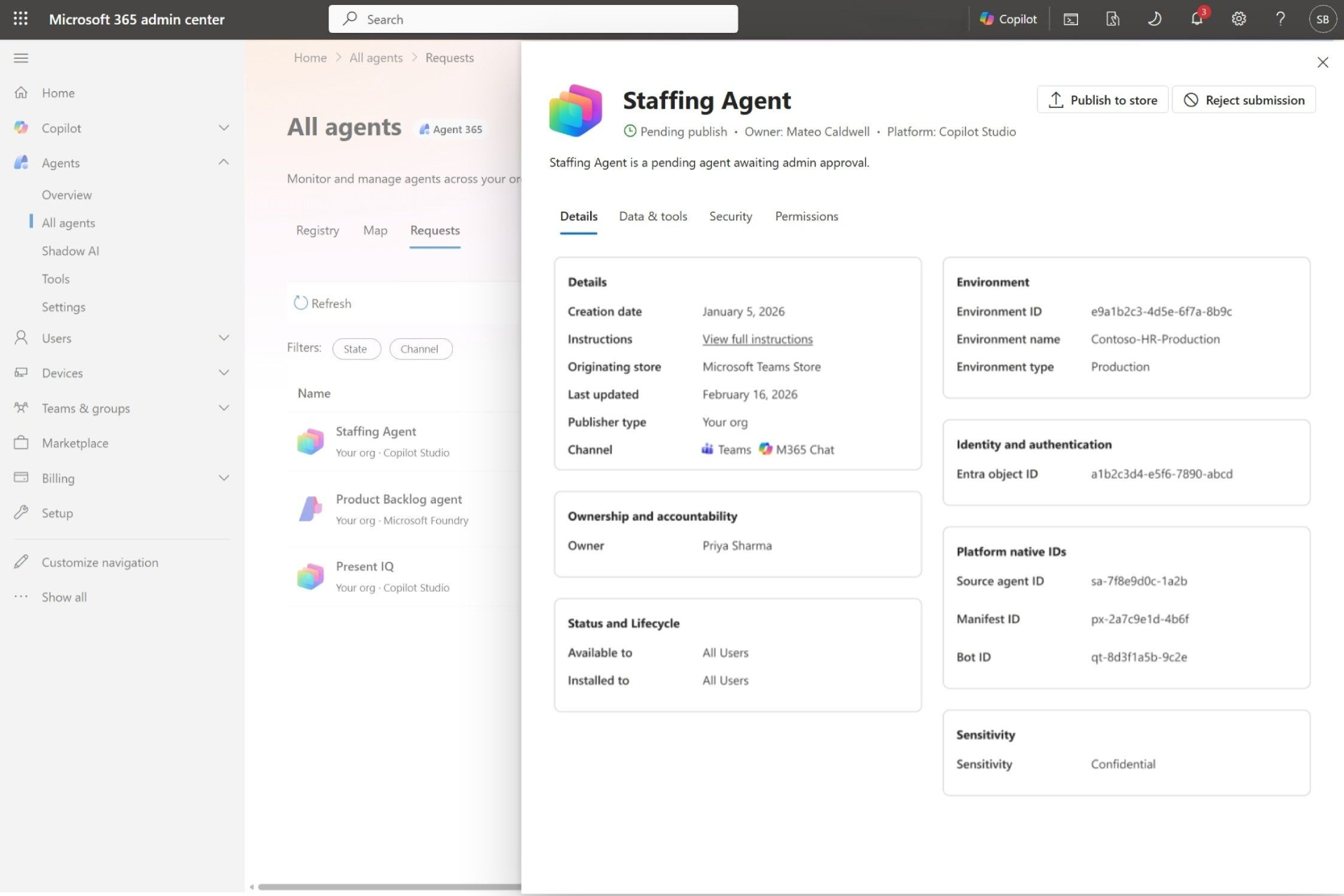
Task: Open the State filter dropdown
Action: tap(356, 349)
